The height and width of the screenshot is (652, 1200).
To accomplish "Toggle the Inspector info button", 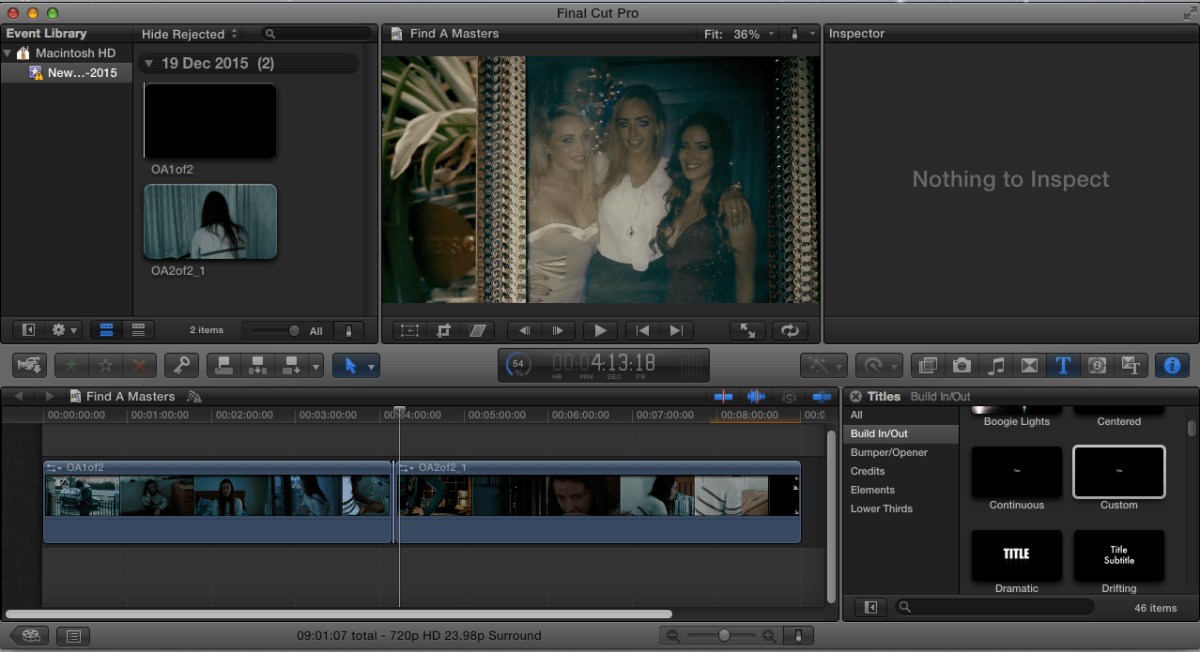I will click(x=1172, y=366).
